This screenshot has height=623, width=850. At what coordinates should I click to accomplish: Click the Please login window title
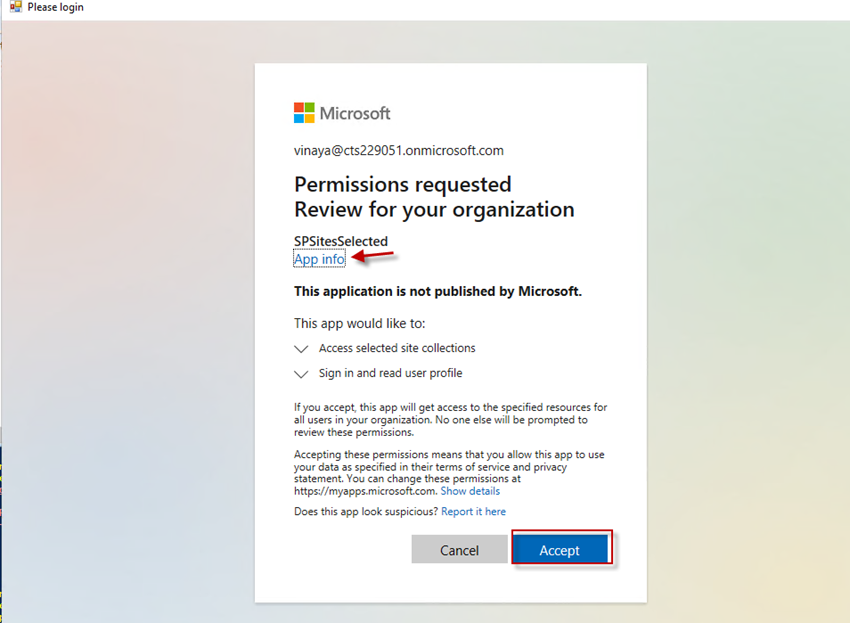click(x=55, y=7)
